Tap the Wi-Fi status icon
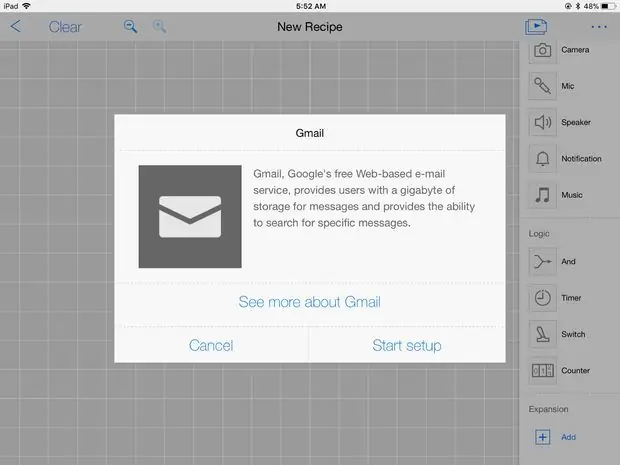The width and height of the screenshot is (620, 465). [x=26, y=6]
